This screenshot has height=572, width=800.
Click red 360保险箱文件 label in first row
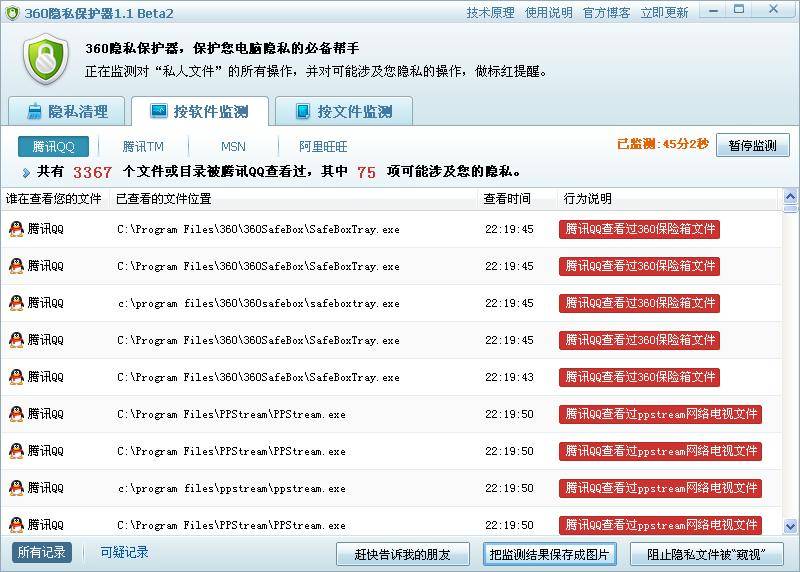click(x=639, y=229)
